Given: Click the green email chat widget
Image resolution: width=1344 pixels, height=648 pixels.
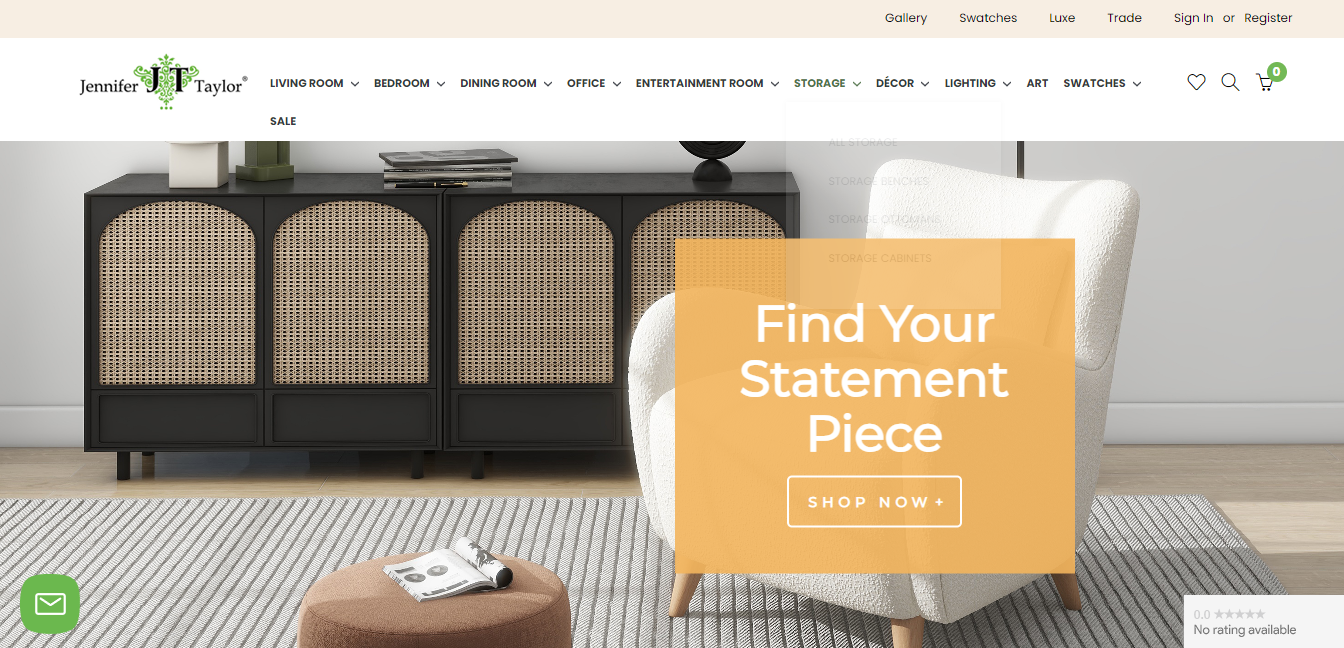Looking at the screenshot, I should [50, 603].
